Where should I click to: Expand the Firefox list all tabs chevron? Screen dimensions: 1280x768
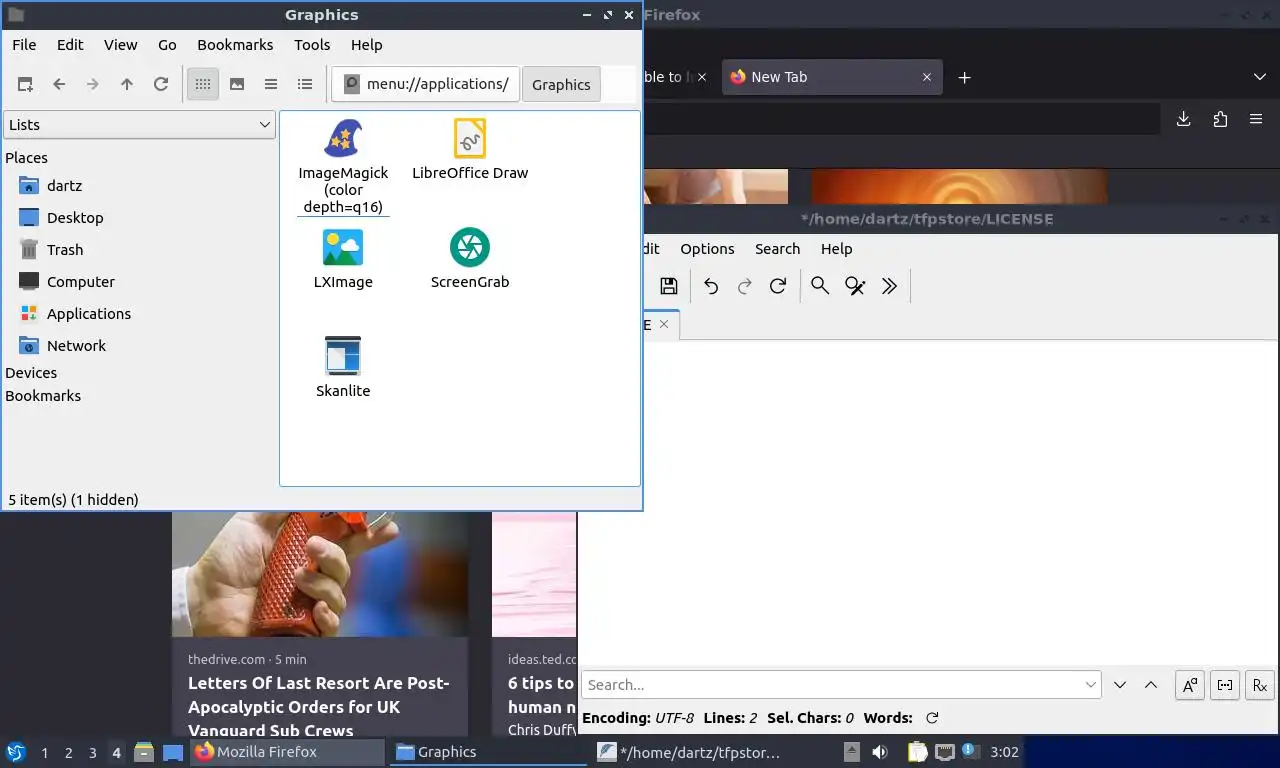click(1260, 77)
